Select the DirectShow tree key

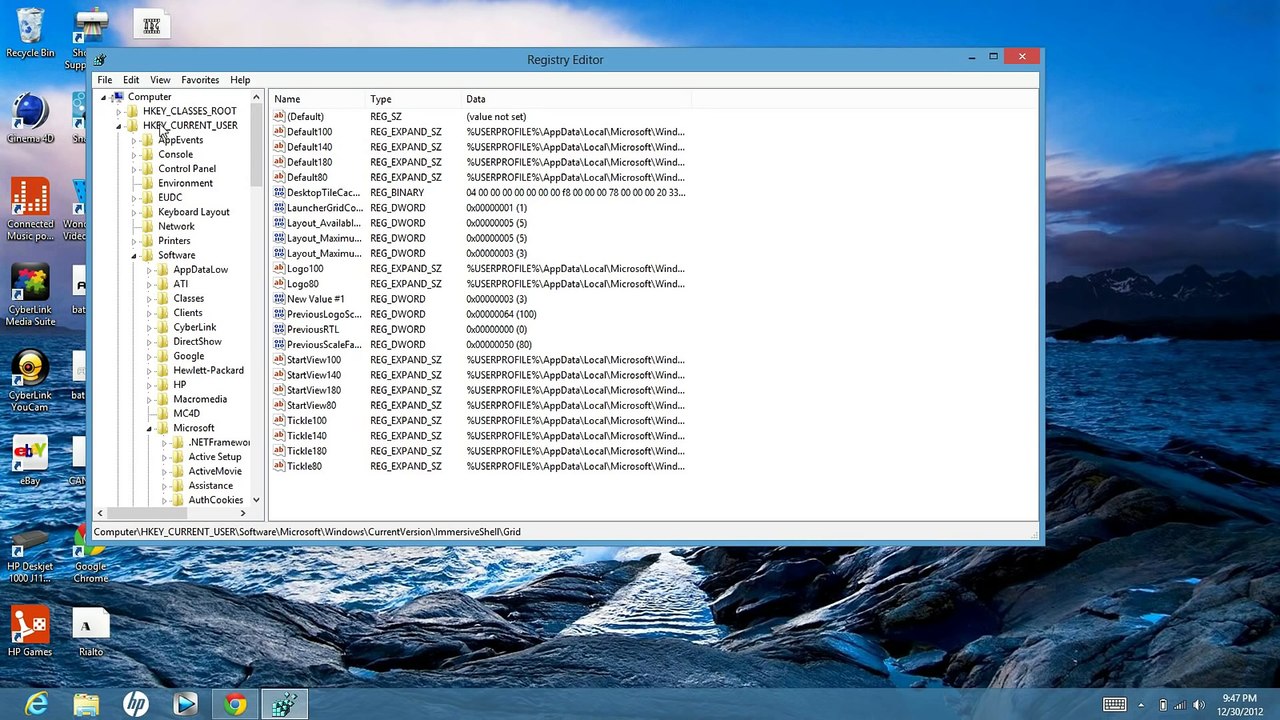tap(197, 342)
